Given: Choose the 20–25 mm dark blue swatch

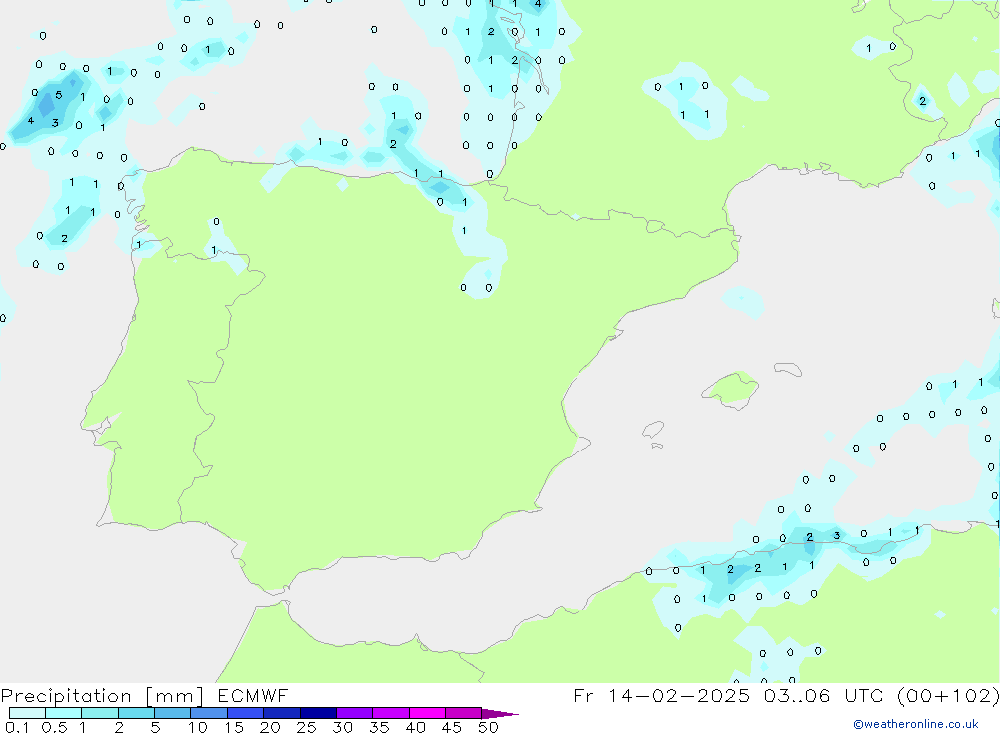Looking at the screenshot, I should pos(282,713).
